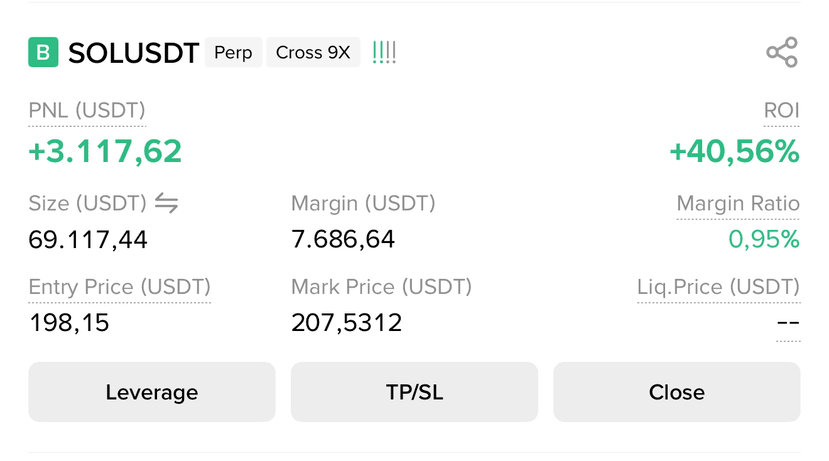Tap the Margin Ratio label for details

pos(738,203)
